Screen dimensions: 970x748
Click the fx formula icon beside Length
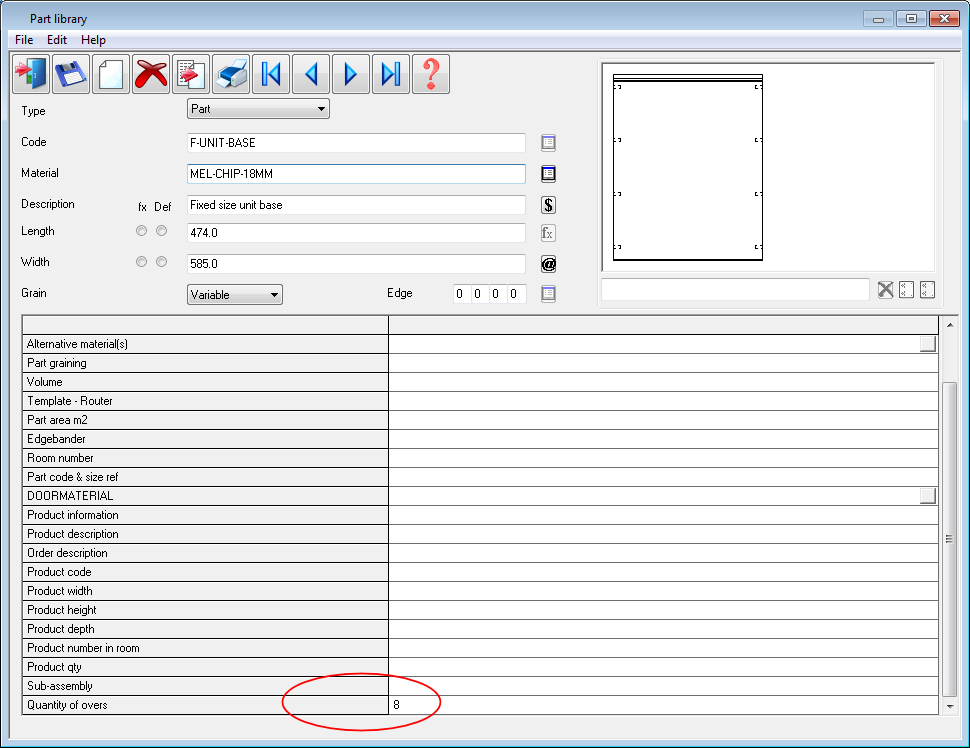pos(548,233)
